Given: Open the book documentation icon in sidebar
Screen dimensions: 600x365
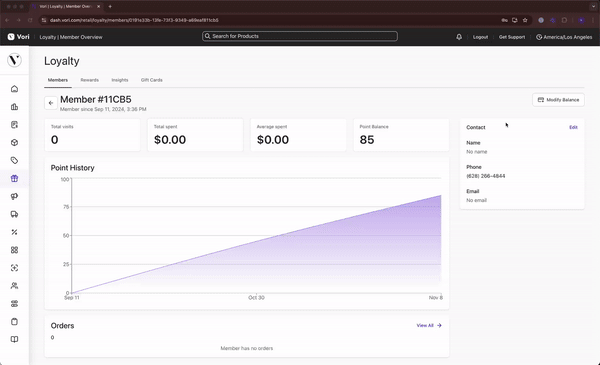Looking at the screenshot, I should (x=14, y=339).
